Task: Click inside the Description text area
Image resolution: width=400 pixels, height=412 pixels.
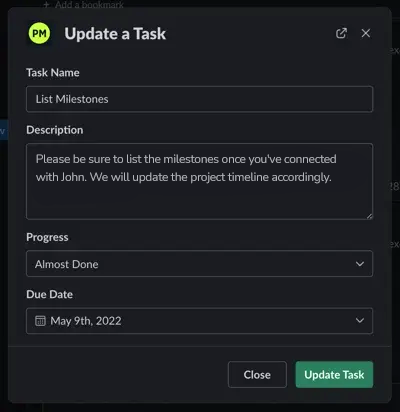Action: (199, 181)
